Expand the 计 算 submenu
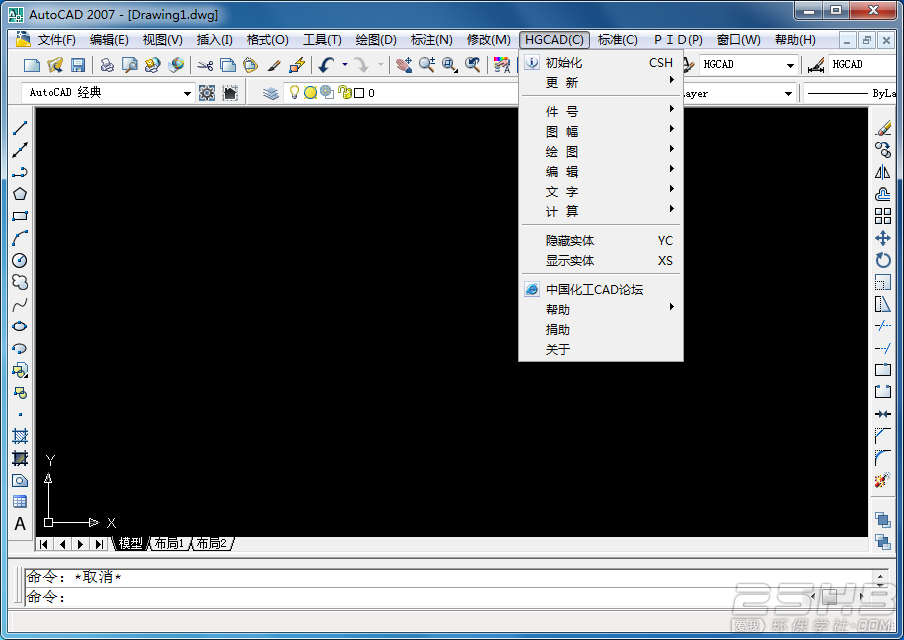This screenshot has height=640, width=904. (x=601, y=212)
